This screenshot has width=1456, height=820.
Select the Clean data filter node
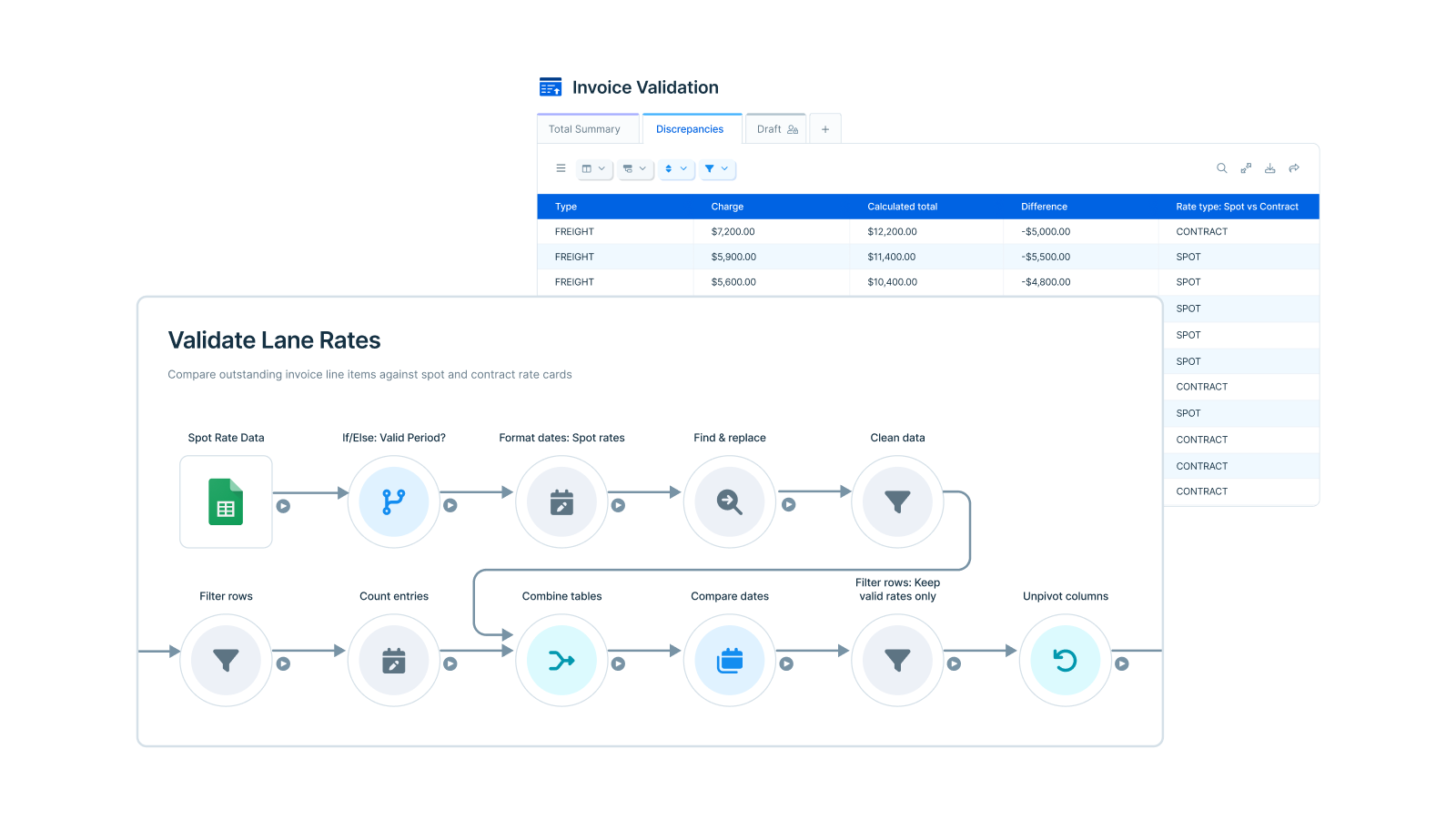[x=897, y=501]
